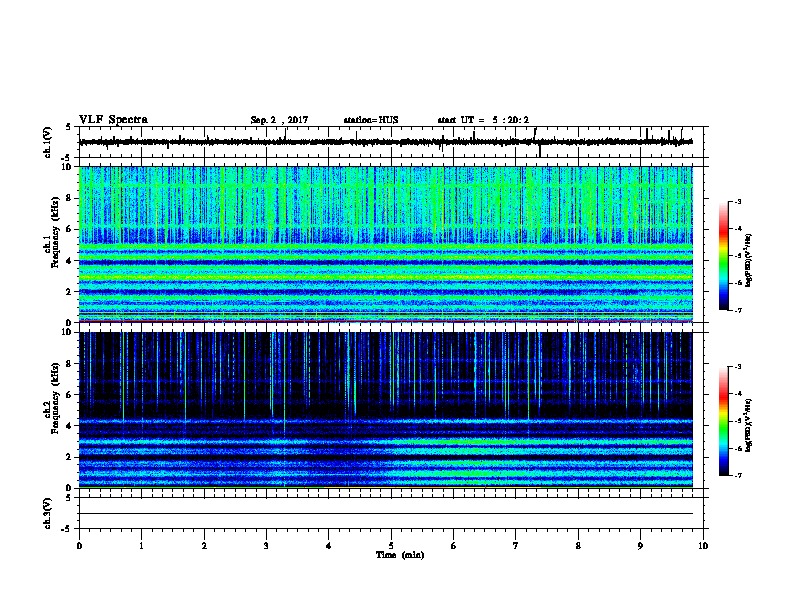Click time tick label 7 on the x-axis
792x612 pixels.
click(x=516, y=546)
